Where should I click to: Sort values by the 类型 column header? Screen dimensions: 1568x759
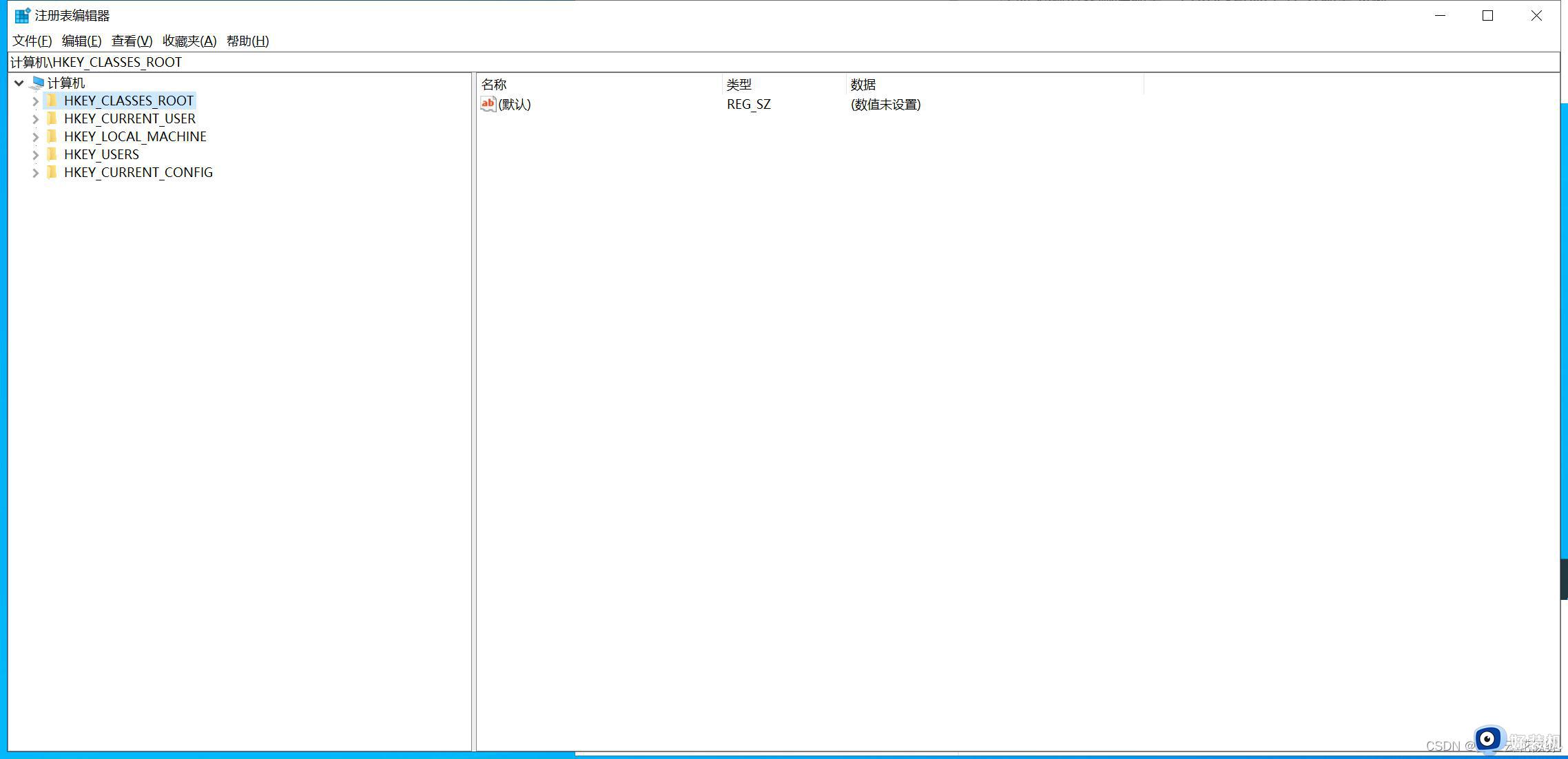784,85
